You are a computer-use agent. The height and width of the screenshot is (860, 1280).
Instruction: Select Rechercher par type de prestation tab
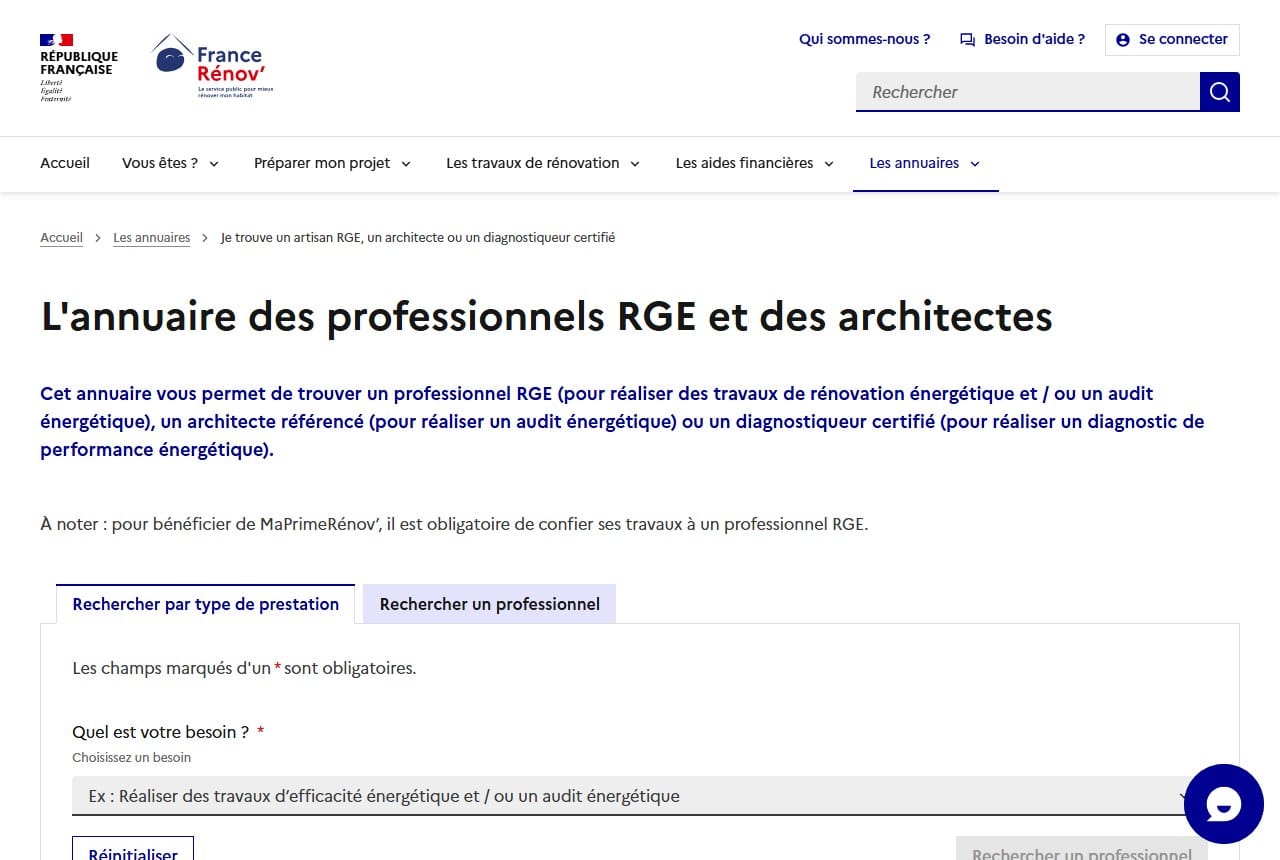[206, 604]
